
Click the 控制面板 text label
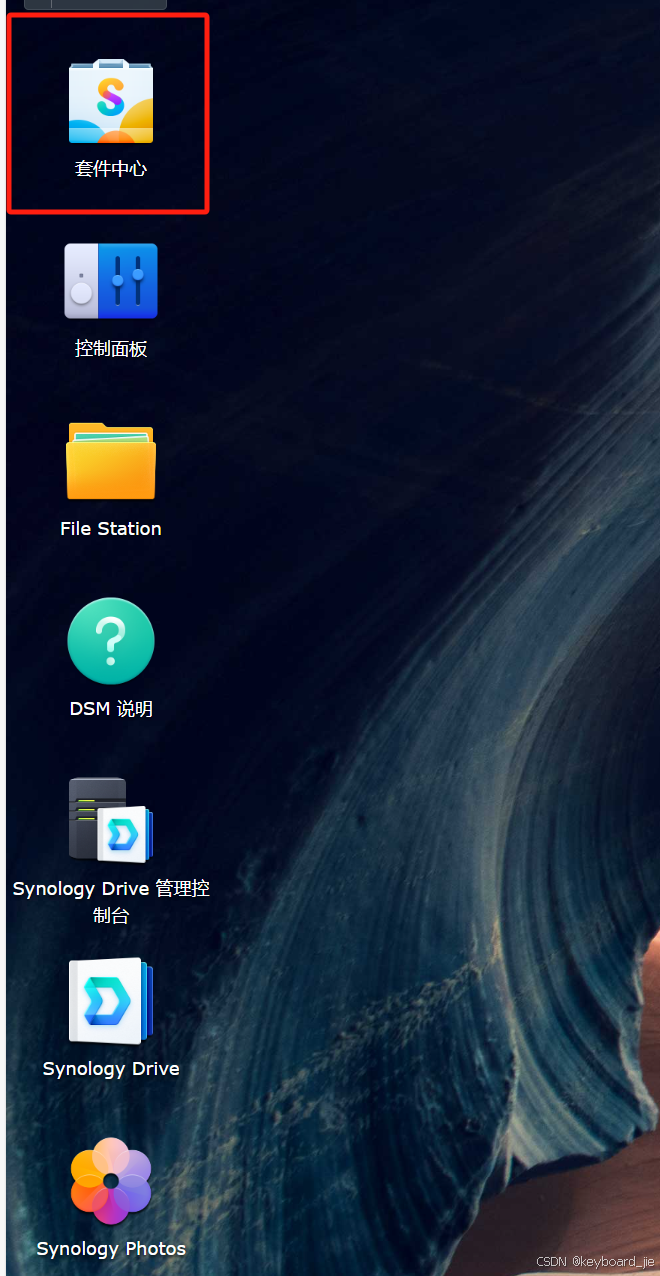tap(111, 349)
